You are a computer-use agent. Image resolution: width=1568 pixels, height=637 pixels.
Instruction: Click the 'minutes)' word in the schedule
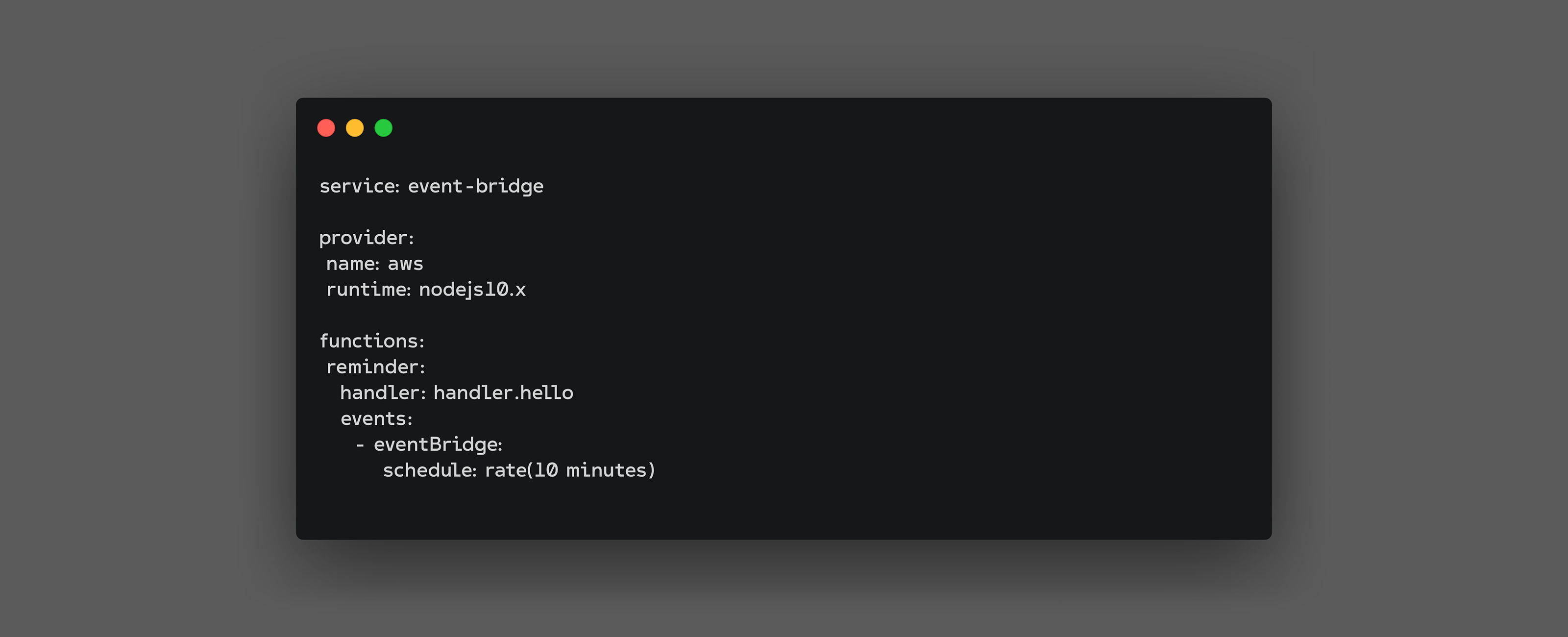tap(611, 470)
